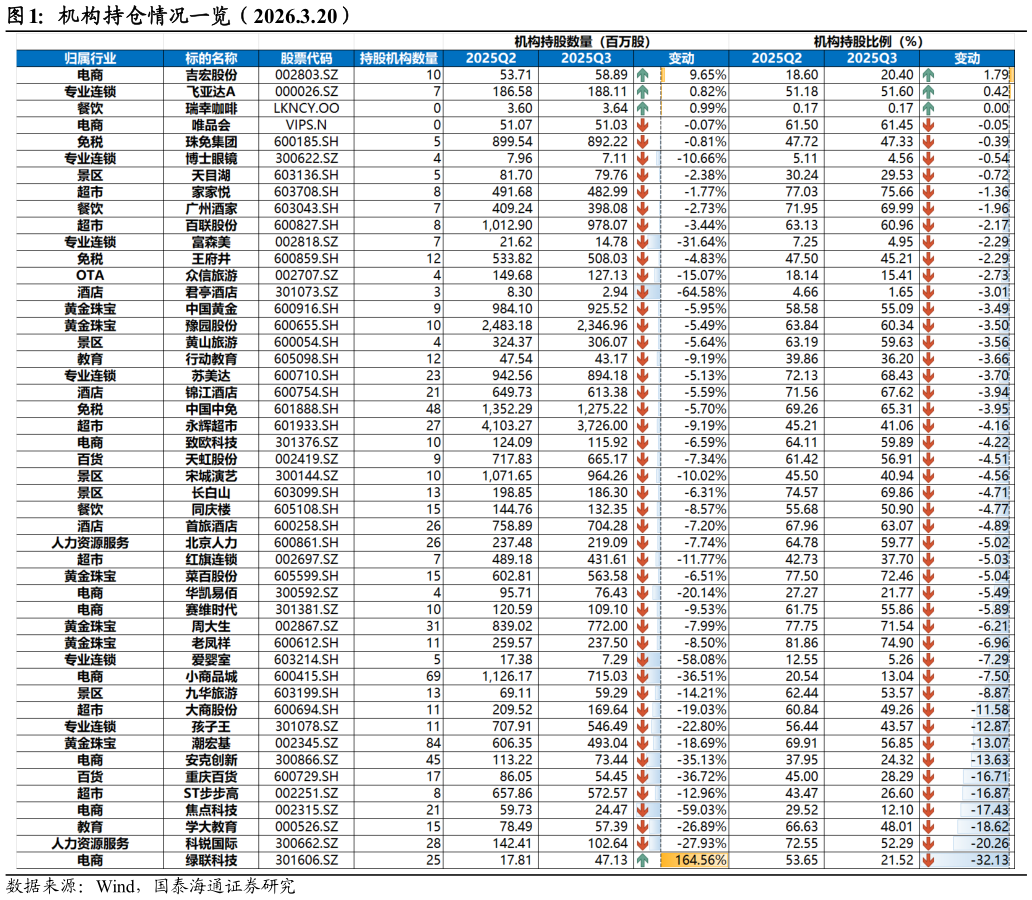Viewport: 1032px width, 900px height.
Task: Click the 小商品城 name cell
Action: click(211, 677)
